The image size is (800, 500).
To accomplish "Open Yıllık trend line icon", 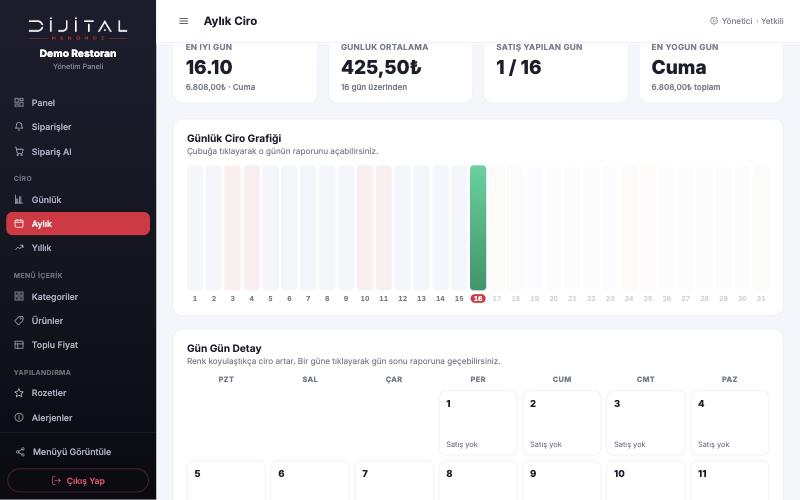I will pos(19,247).
